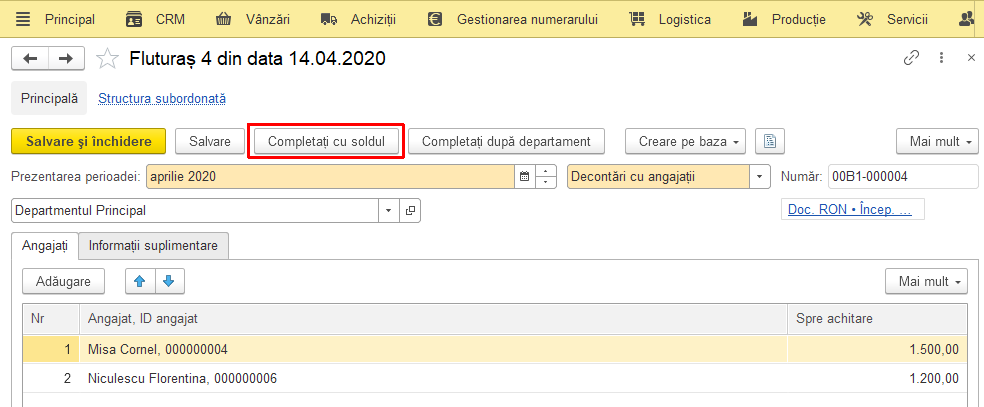Expand Creare pe baza menu
The width and height of the screenshot is (984, 407).
(685, 141)
